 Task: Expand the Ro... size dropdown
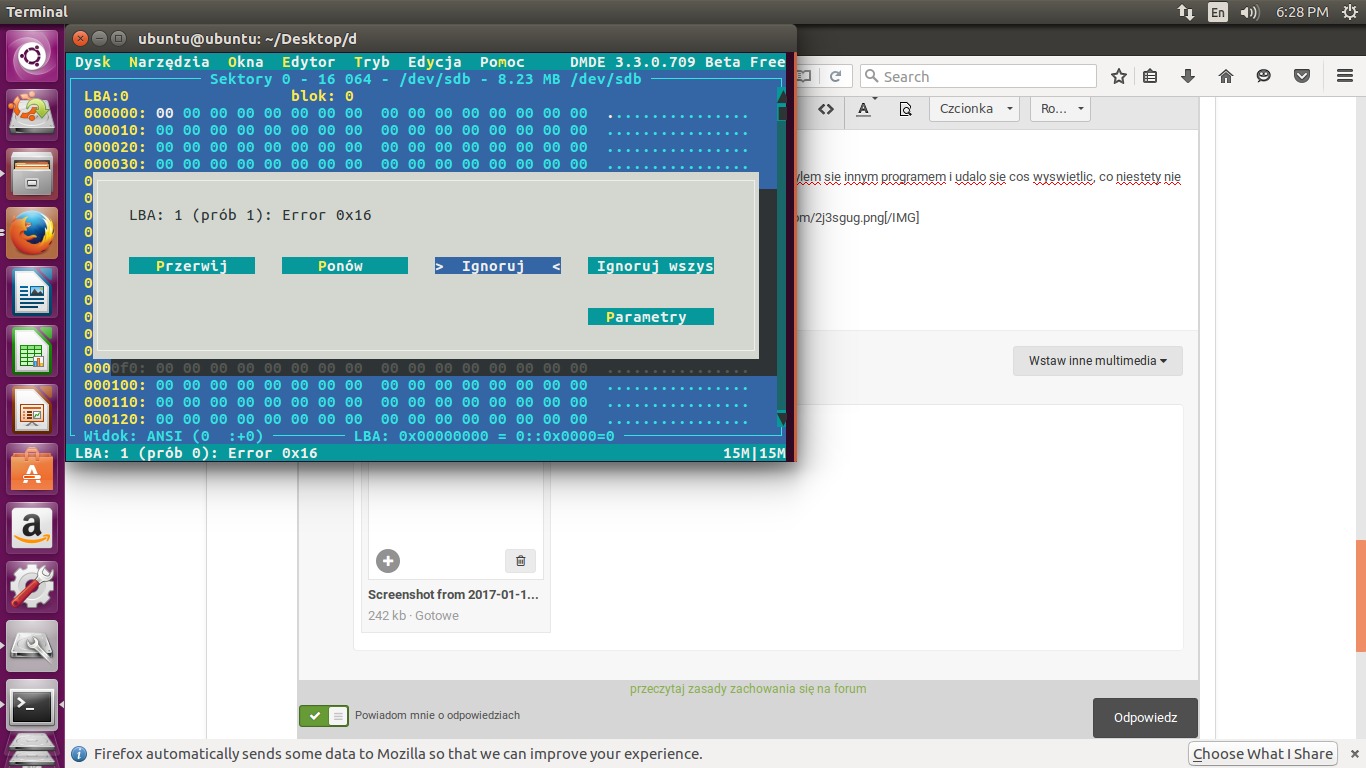point(1060,109)
